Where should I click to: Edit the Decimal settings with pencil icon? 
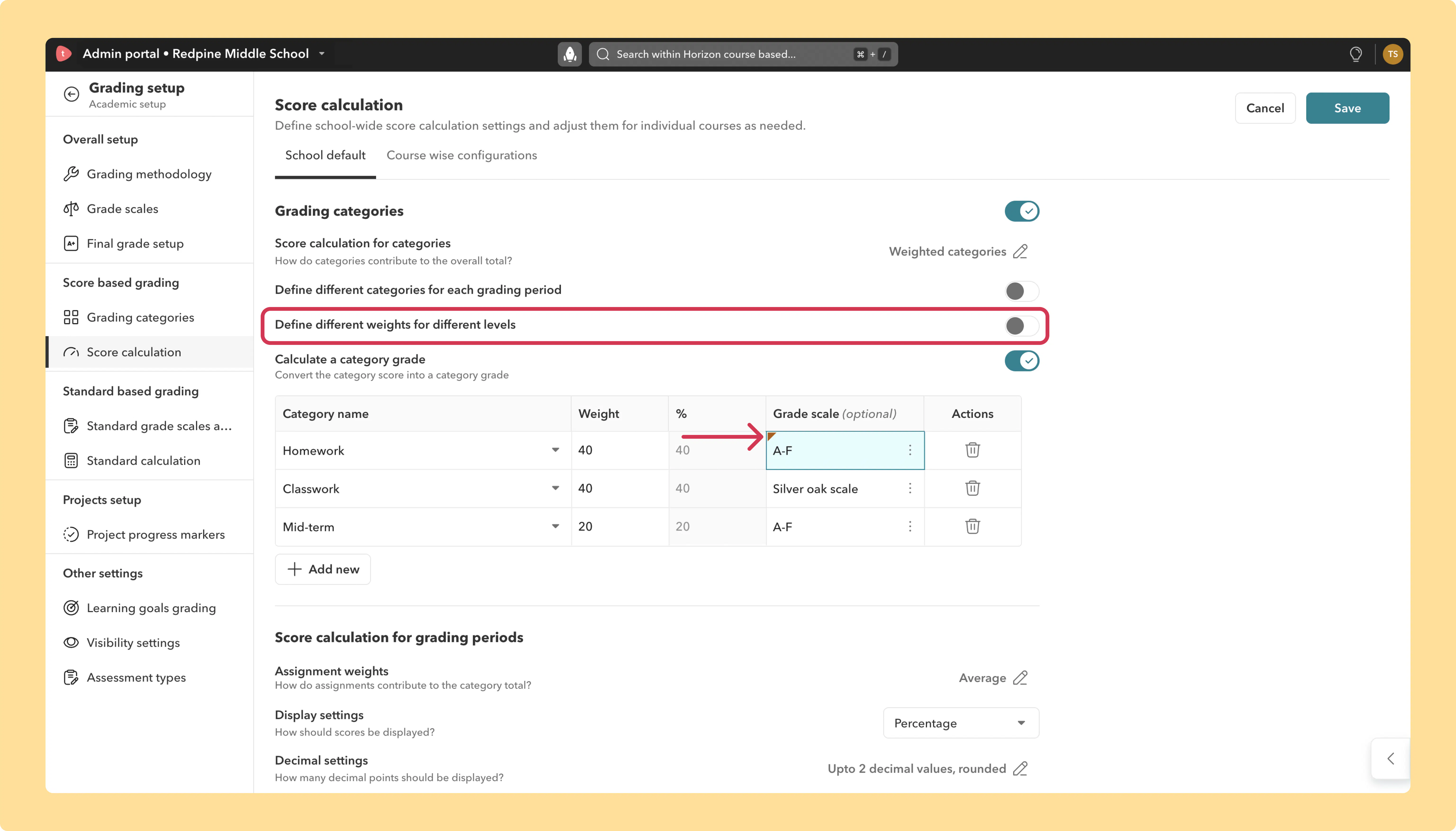click(x=1020, y=769)
